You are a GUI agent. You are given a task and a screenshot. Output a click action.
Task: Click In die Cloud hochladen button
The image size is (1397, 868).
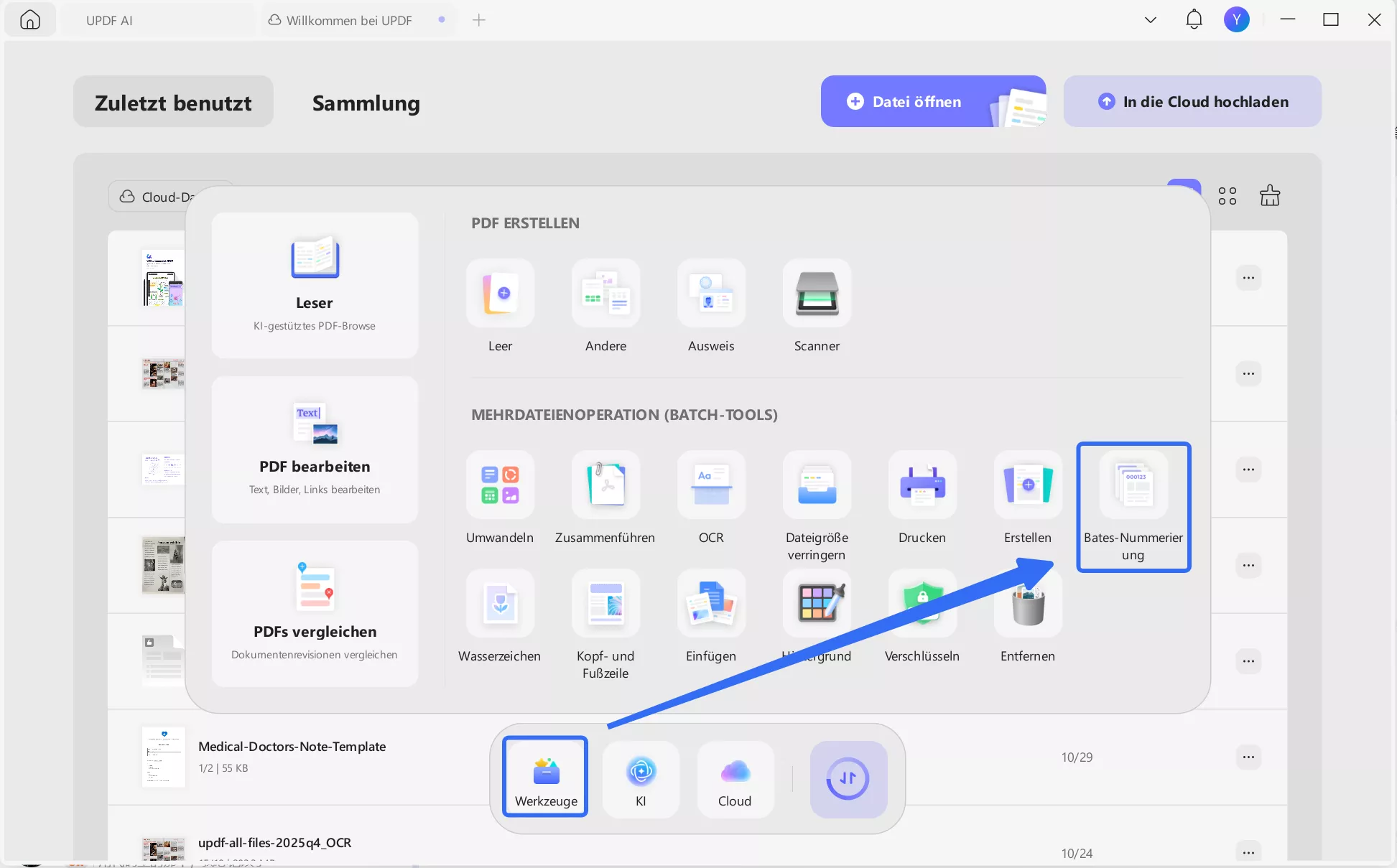point(1192,101)
